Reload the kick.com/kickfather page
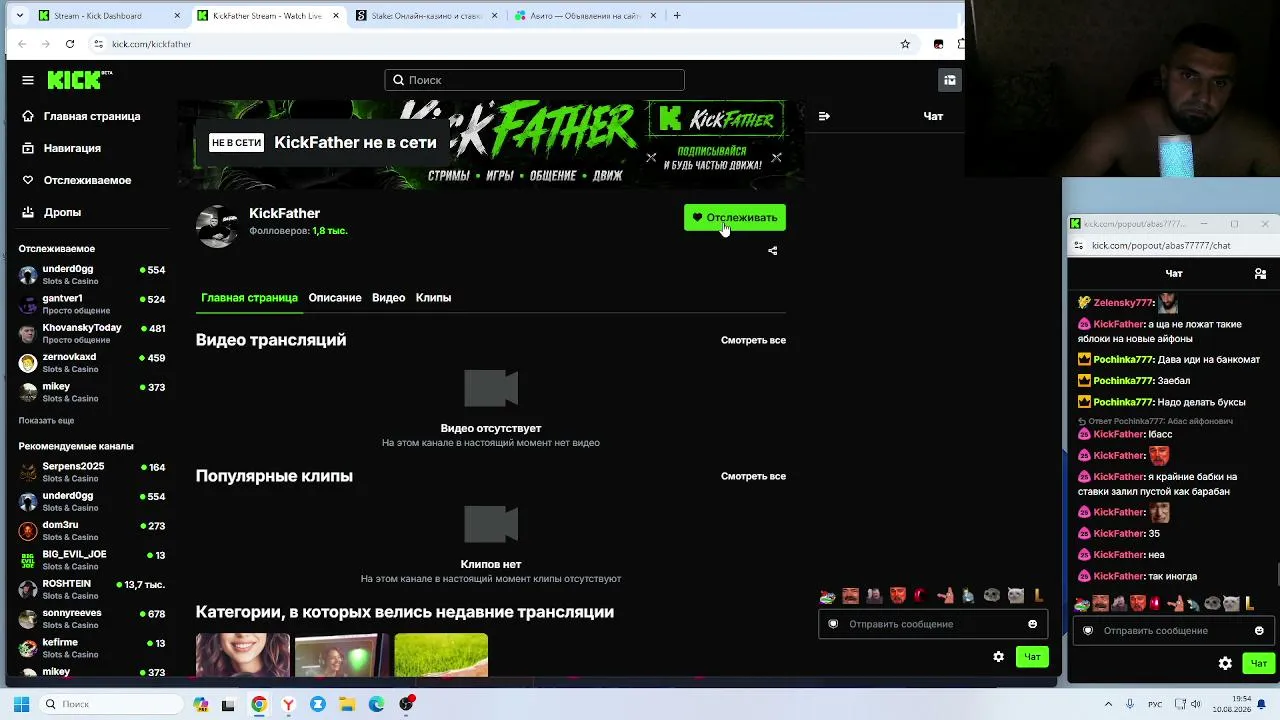 pyautogui.click(x=70, y=44)
